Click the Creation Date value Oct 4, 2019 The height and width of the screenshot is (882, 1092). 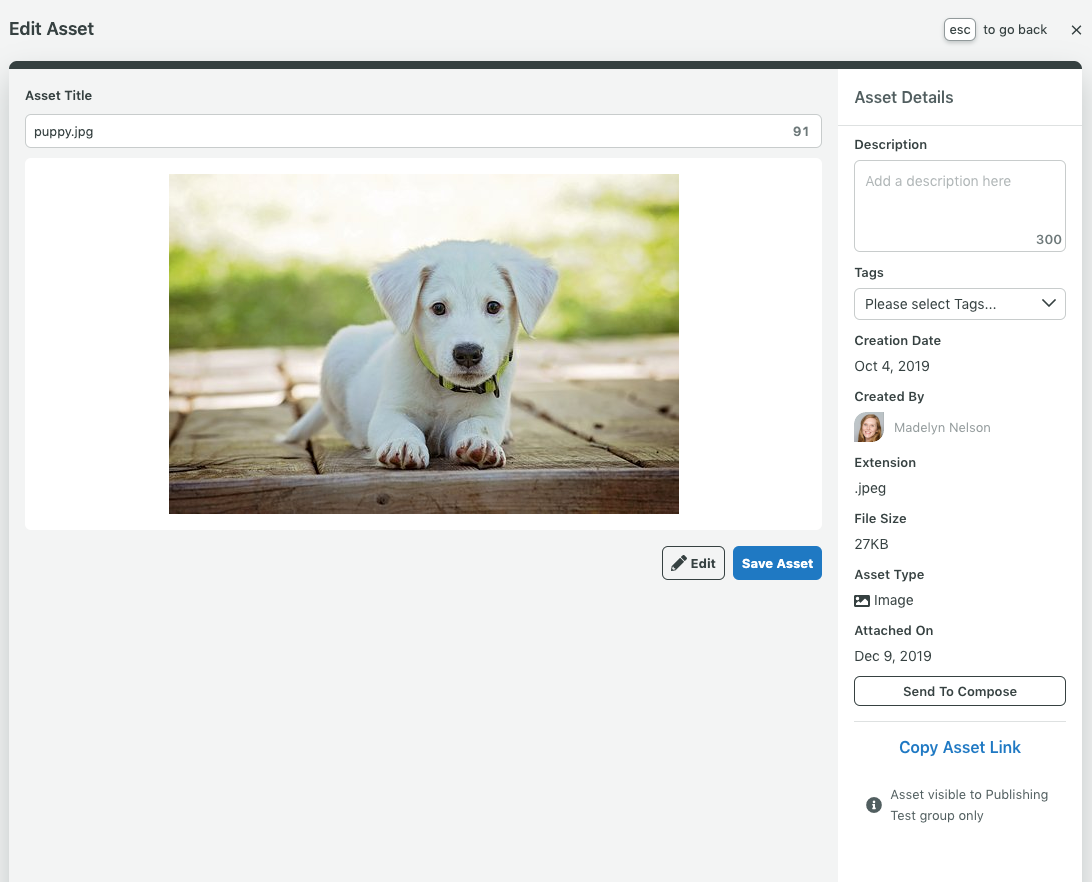coord(891,366)
